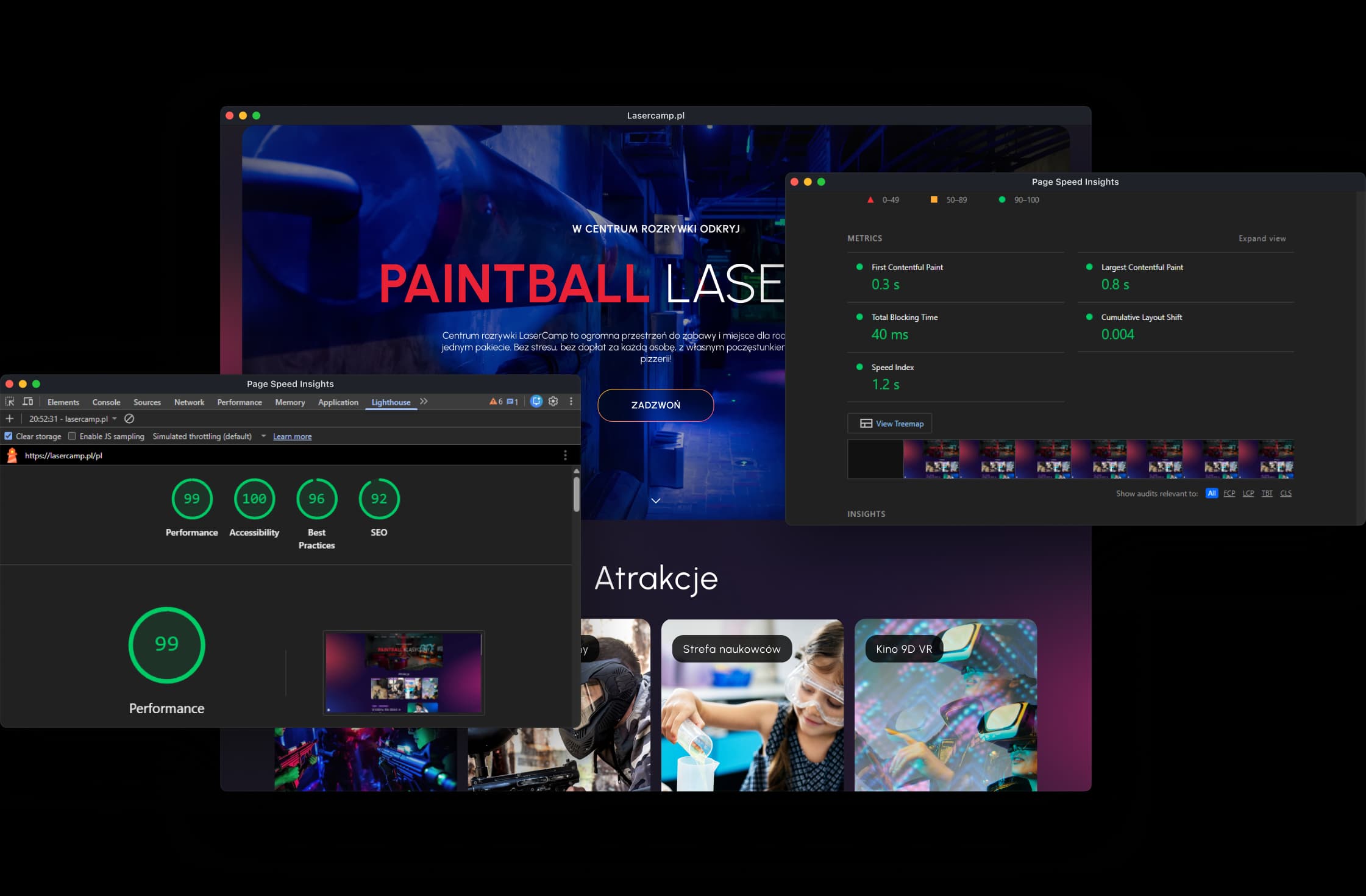Toggle the device toolbar icon
The image size is (1366, 896).
pyautogui.click(x=28, y=402)
